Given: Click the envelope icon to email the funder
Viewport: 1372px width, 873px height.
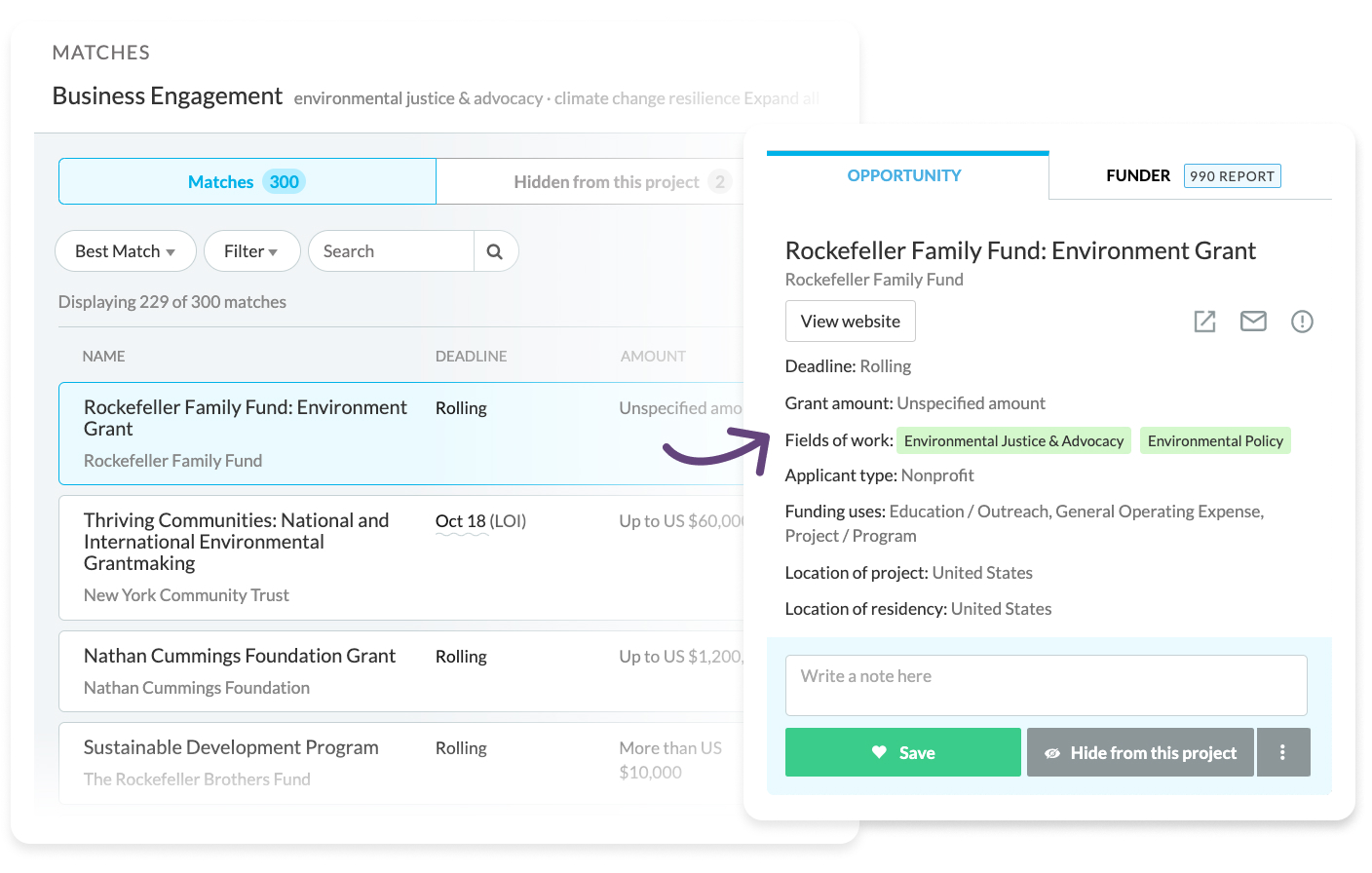Looking at the screenshot, I should coord(1253,321).
